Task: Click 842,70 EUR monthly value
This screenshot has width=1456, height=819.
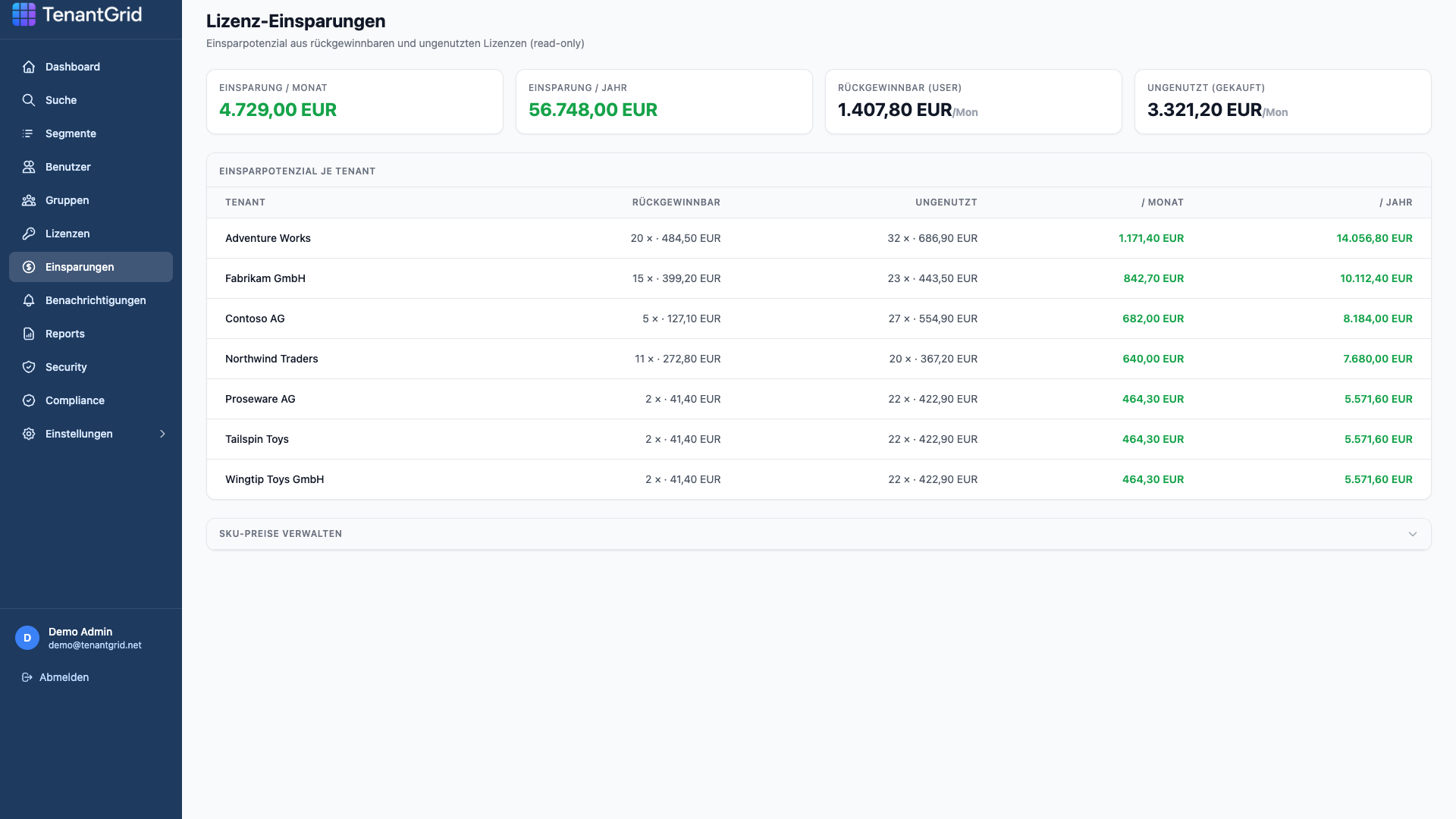Action: pos(1153,278)
